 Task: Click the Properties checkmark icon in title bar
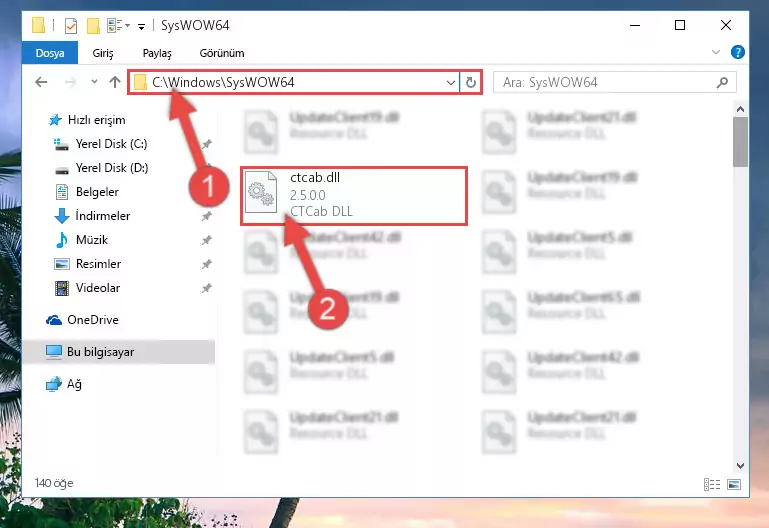71,25
